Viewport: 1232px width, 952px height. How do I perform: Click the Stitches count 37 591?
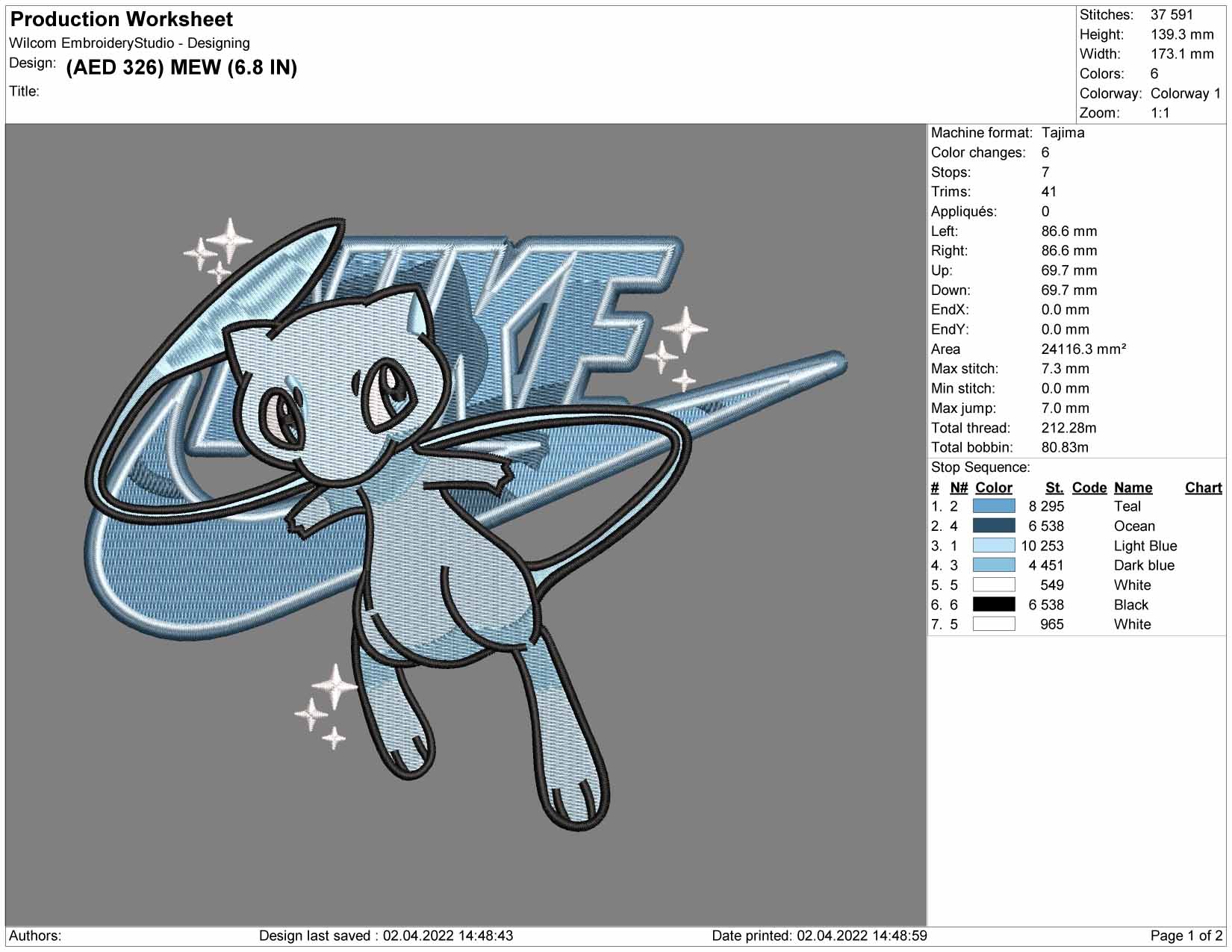(1172, 15)
